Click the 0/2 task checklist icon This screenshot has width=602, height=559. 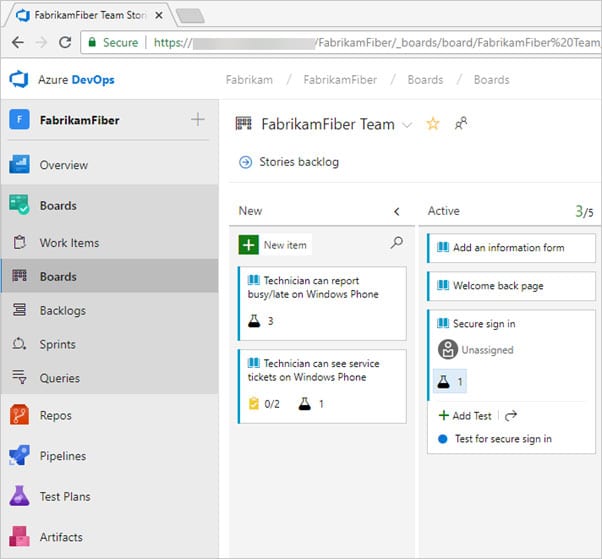[254, 404]
